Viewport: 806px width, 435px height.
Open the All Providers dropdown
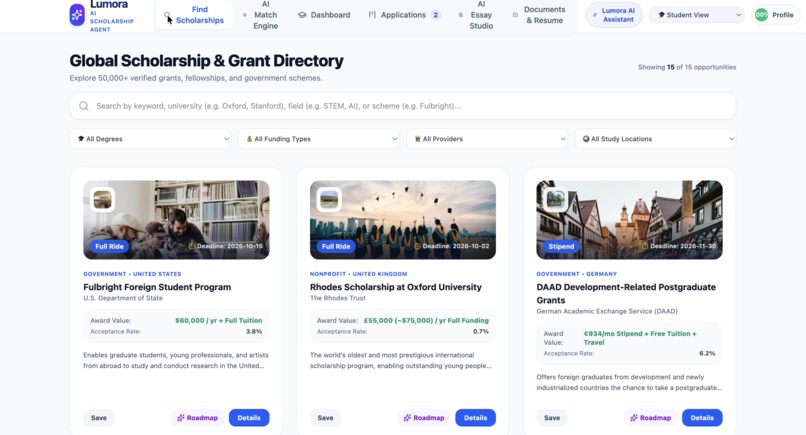tap(487, 139)
